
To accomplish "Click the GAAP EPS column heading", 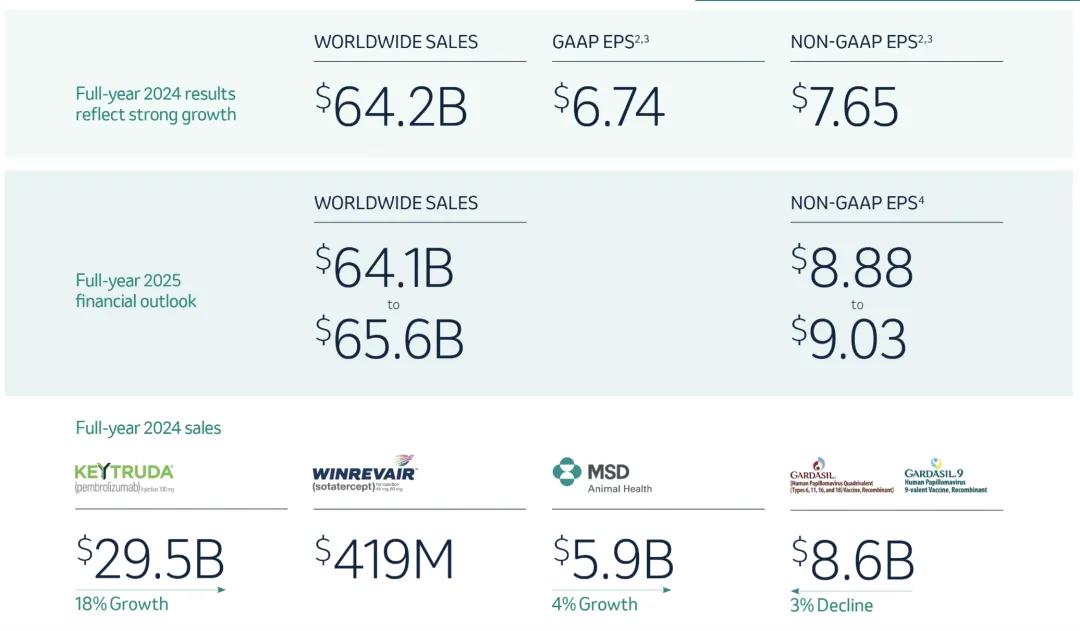I will click(601, 42).
